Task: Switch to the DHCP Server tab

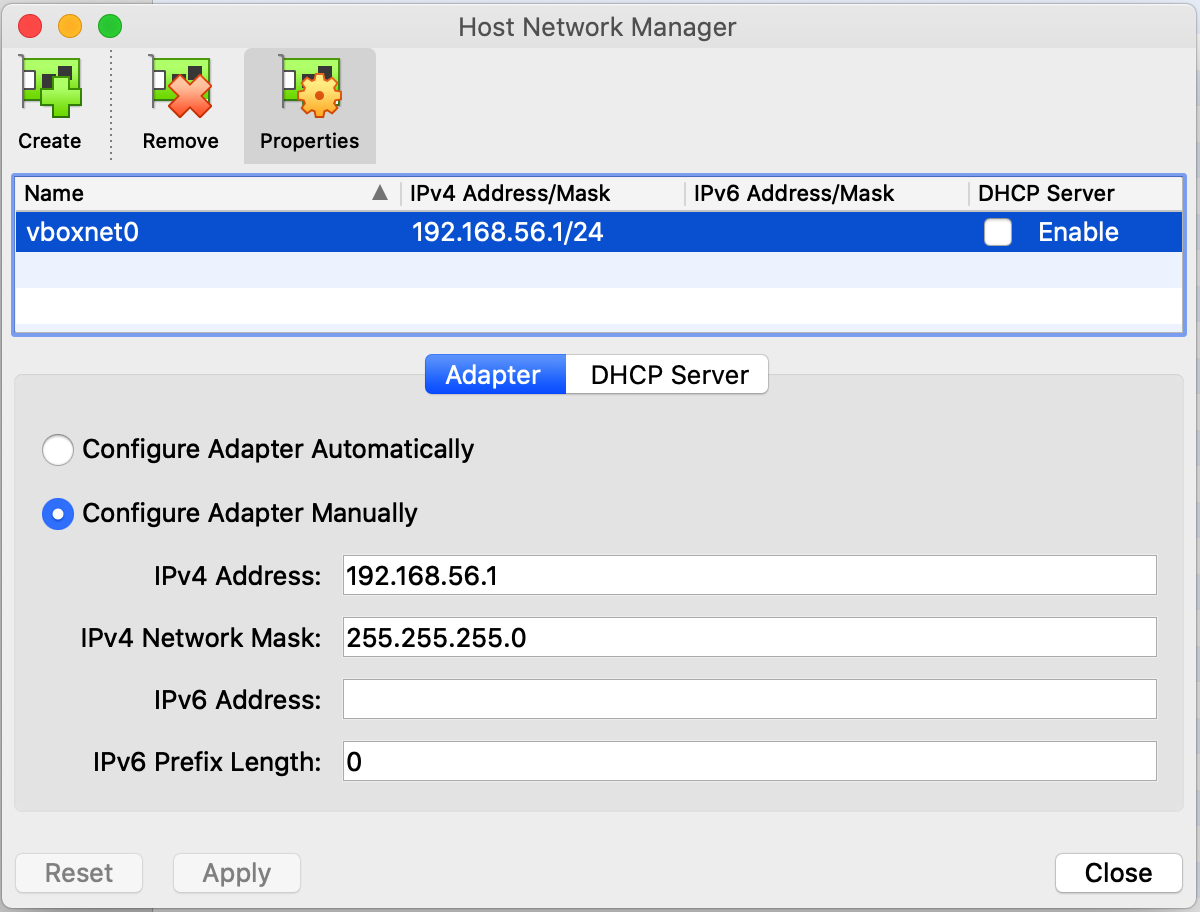Action: pos(667,374)
